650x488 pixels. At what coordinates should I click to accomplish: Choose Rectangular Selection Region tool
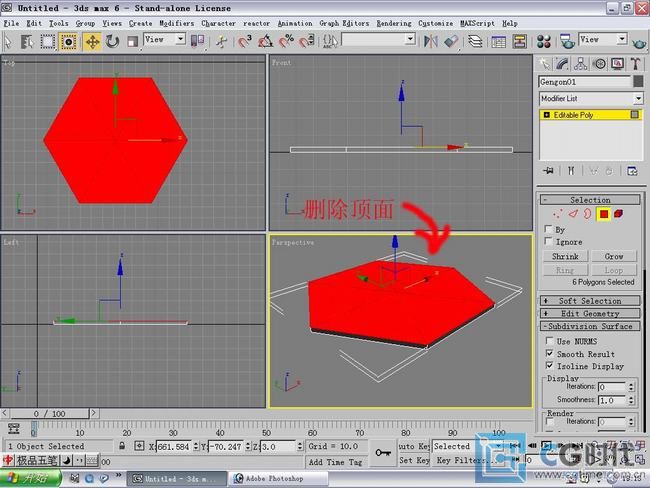click(47, 41)
